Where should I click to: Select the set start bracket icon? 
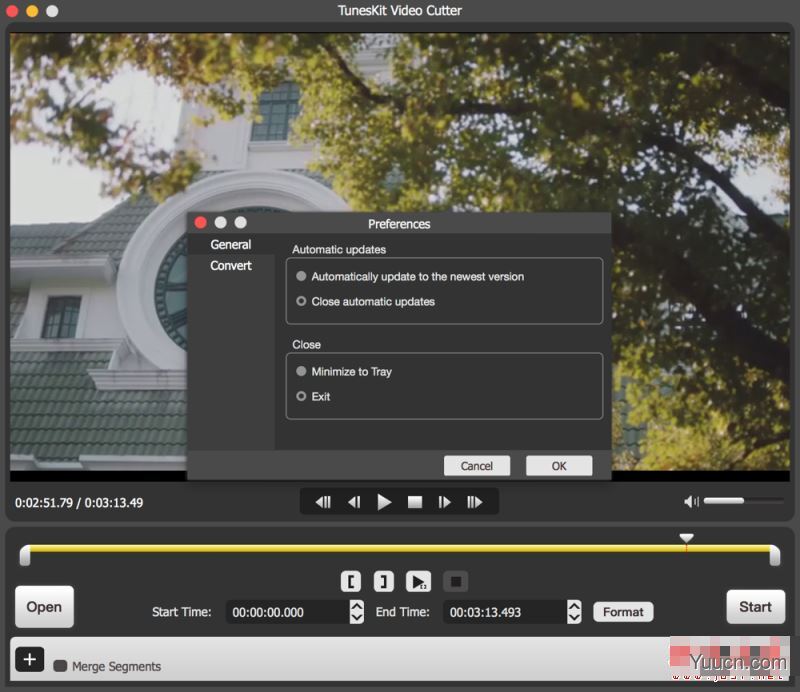(350, 580)
